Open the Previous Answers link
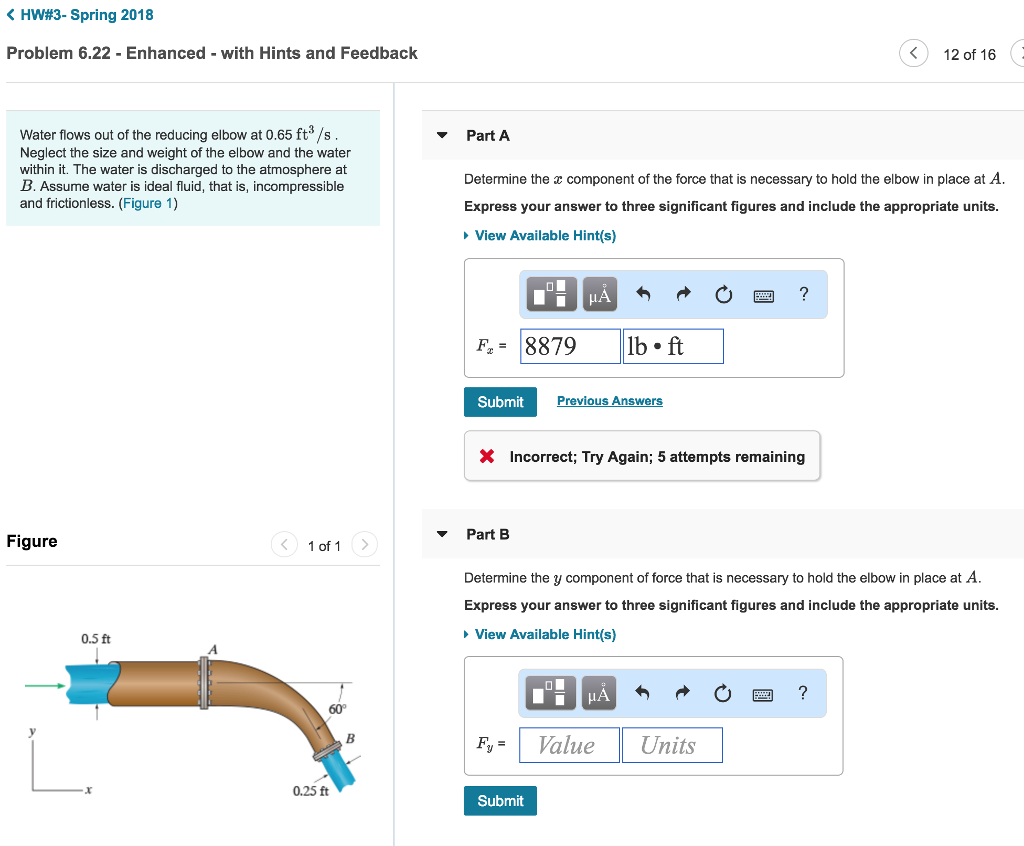 pos(609,401)
